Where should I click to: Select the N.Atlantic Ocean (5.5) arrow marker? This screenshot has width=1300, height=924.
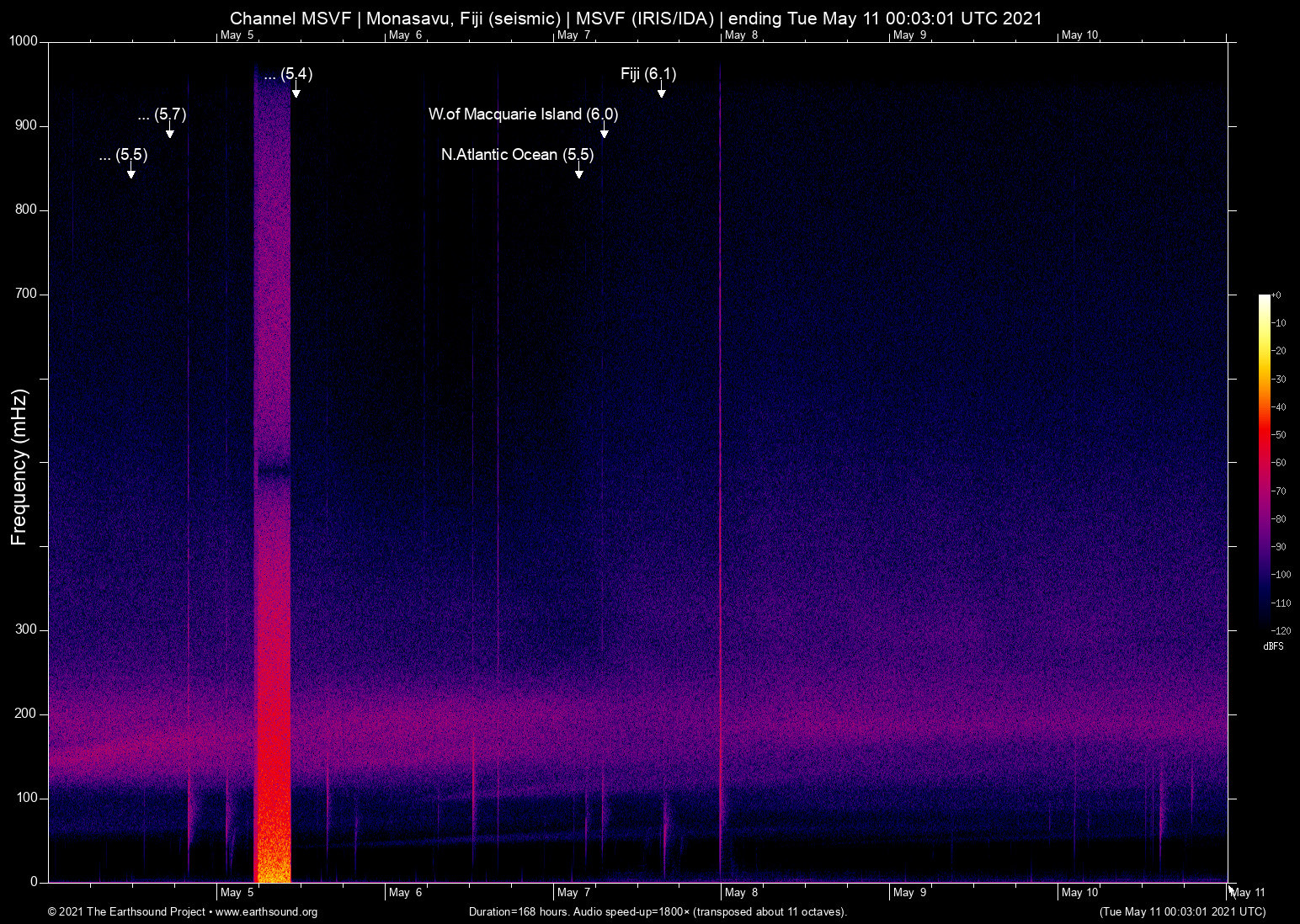coord(579,172)
